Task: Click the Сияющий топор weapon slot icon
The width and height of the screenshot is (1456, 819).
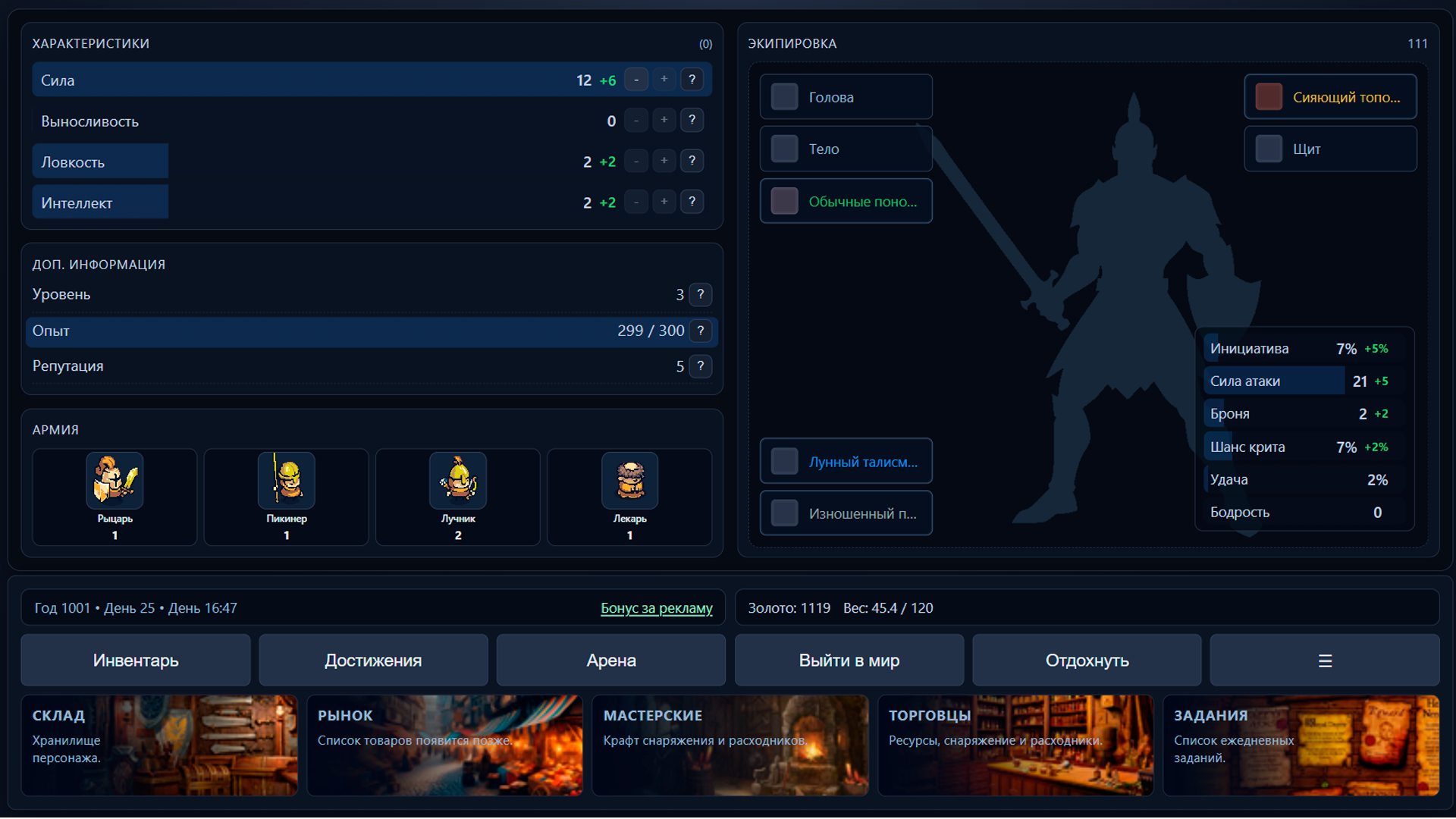Action: [1267, 96]
